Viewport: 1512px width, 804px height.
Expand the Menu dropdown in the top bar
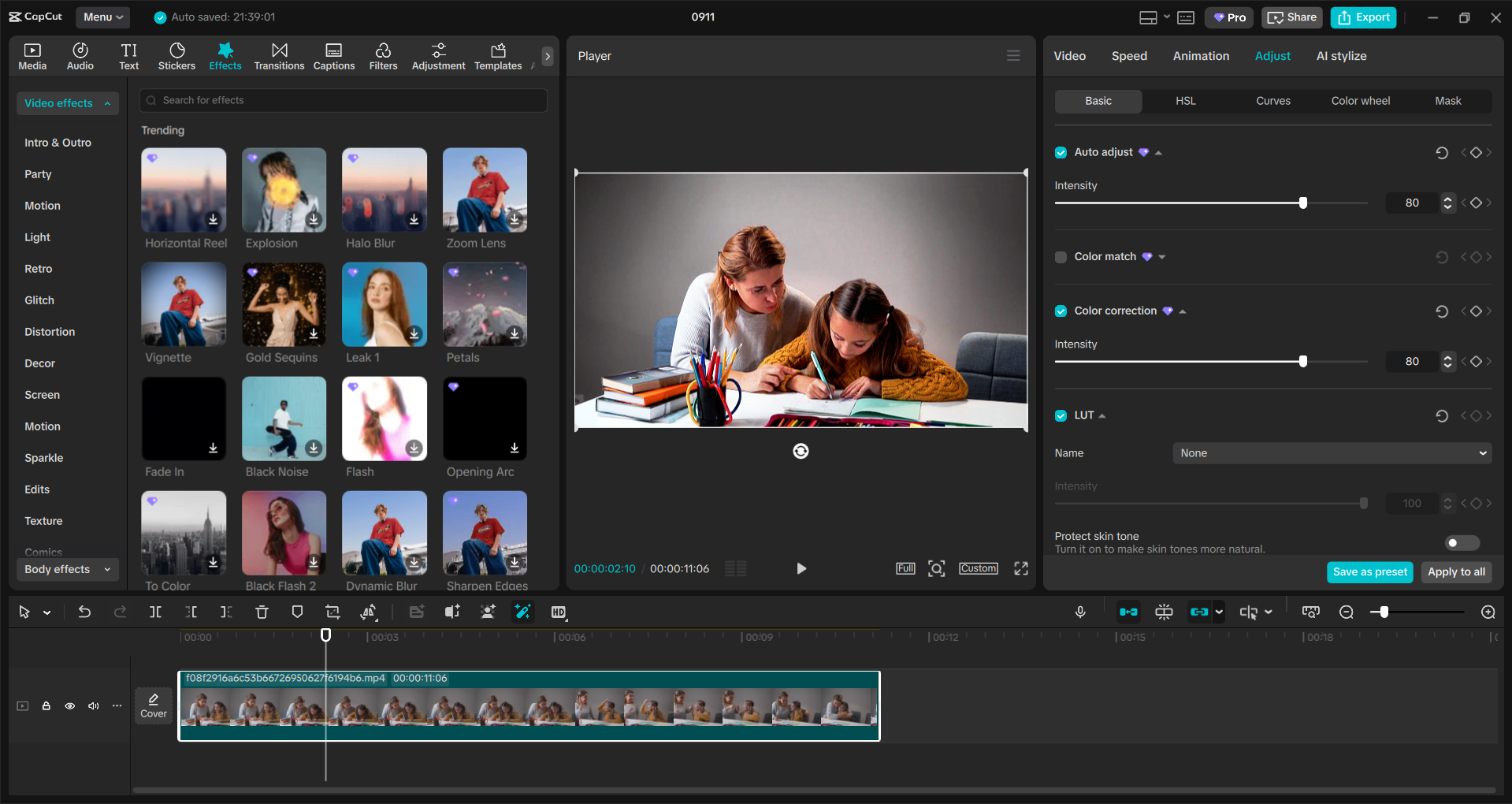point(102,17)
